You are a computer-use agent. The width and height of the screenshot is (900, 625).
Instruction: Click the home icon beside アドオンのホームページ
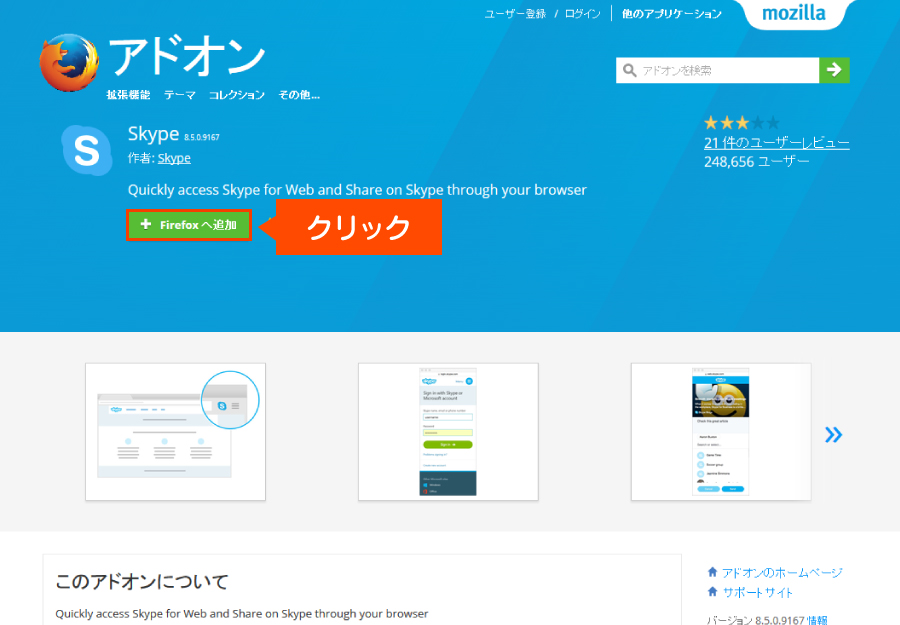point(711,572)
